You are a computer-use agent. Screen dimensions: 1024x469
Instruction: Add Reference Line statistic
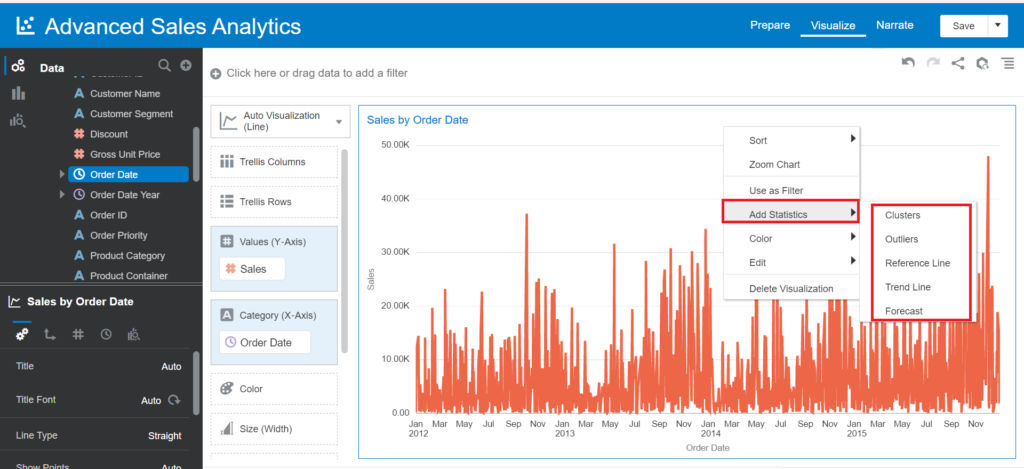[918, 263]
